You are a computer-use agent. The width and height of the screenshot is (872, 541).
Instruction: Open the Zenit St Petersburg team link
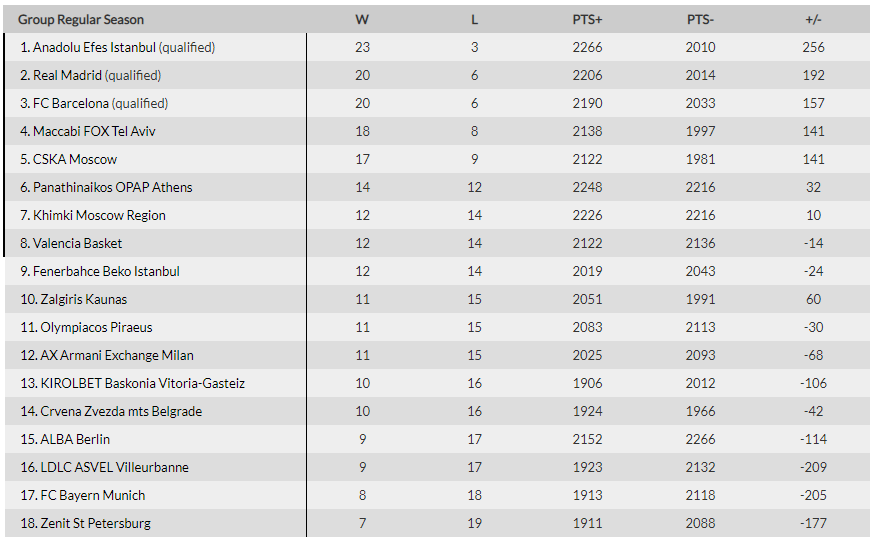pos(96,523)
